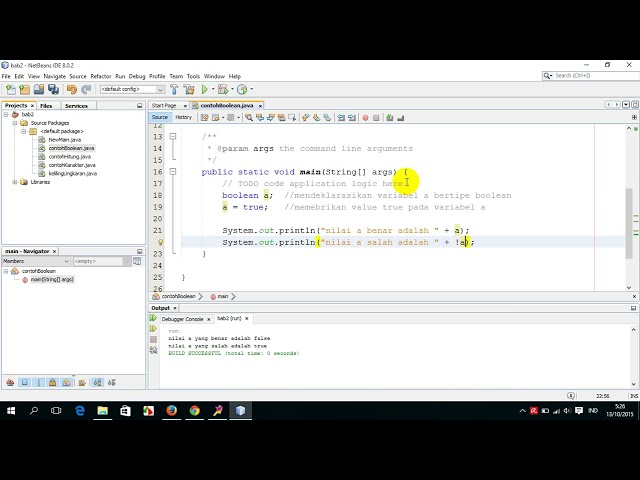
Task: Click the Redo arrow icon
Action: tap(86, 89)
